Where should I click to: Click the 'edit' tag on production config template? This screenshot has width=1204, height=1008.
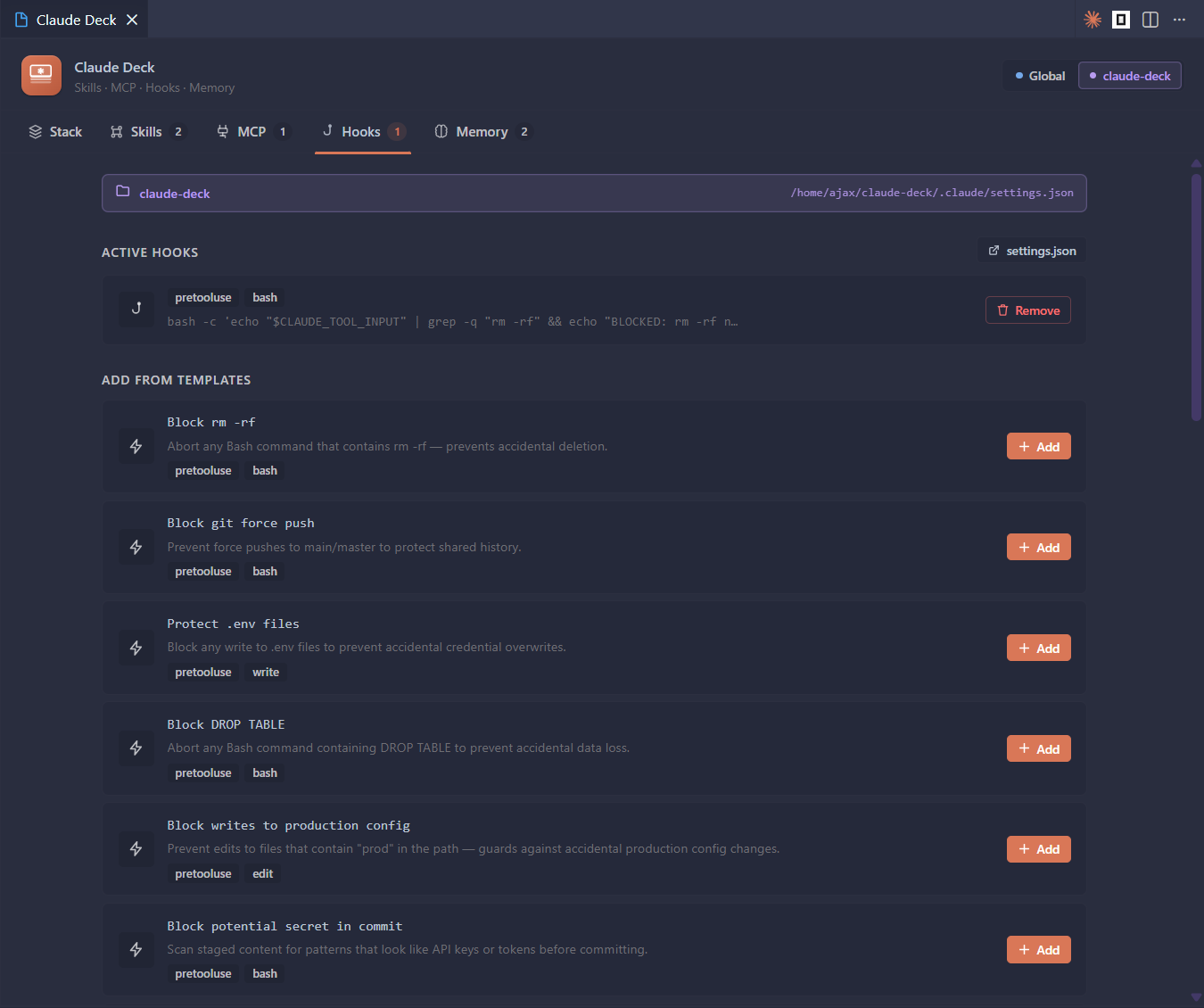[263, 874]
